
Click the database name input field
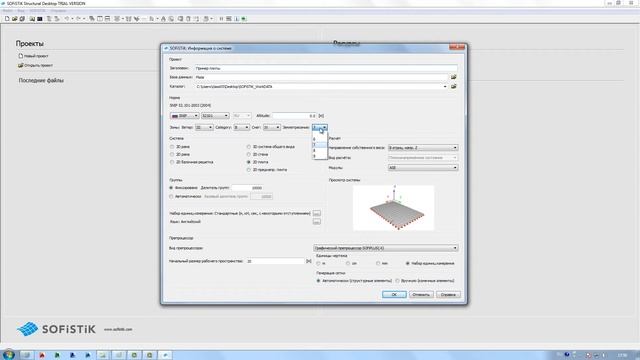coord(321,77)
